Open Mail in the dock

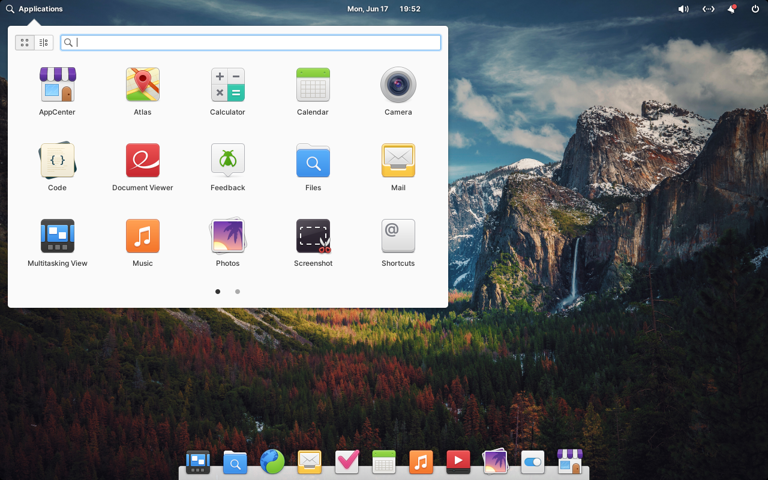coord(310,462)
